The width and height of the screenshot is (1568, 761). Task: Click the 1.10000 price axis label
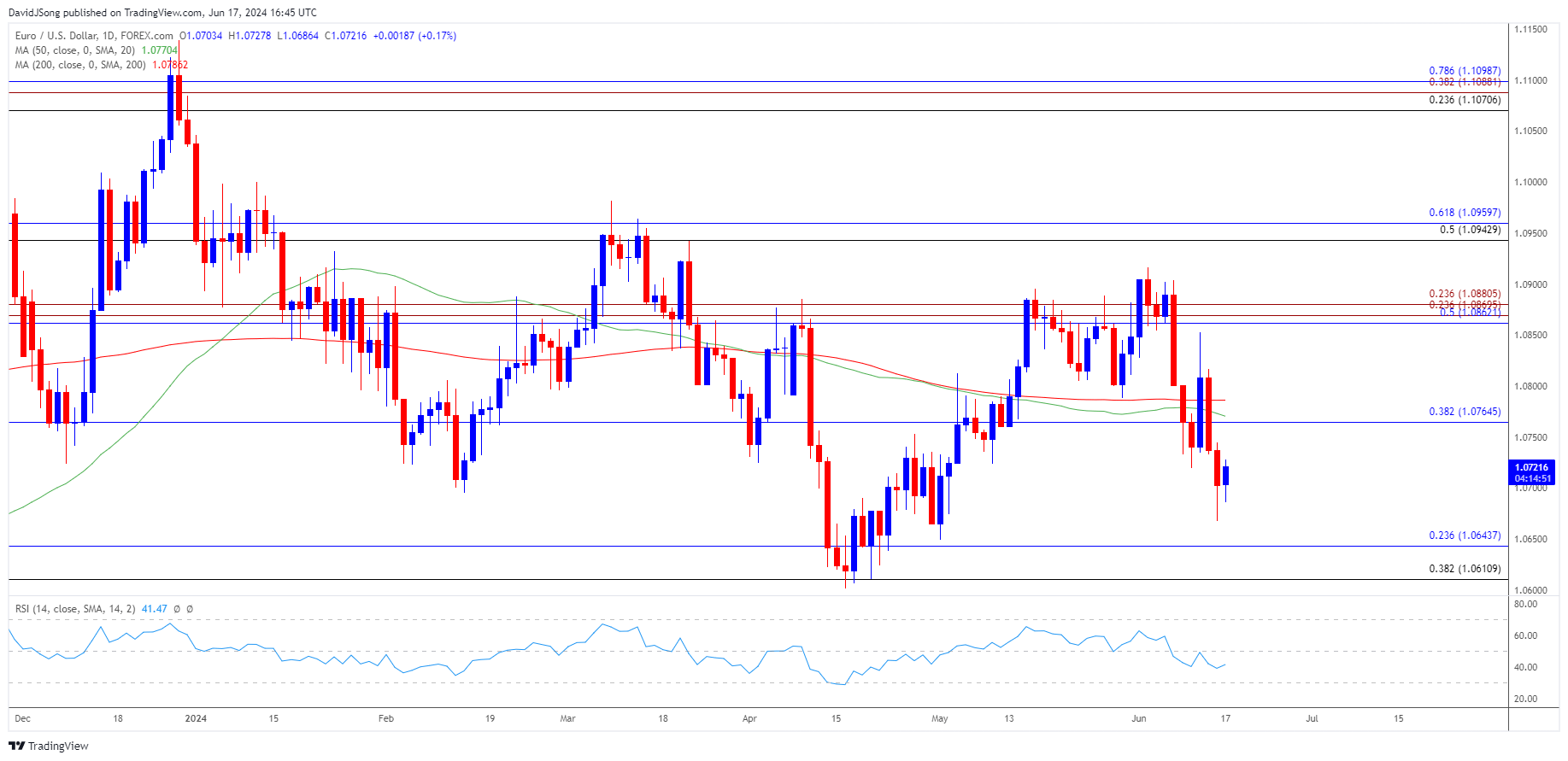pos(1530,182)
